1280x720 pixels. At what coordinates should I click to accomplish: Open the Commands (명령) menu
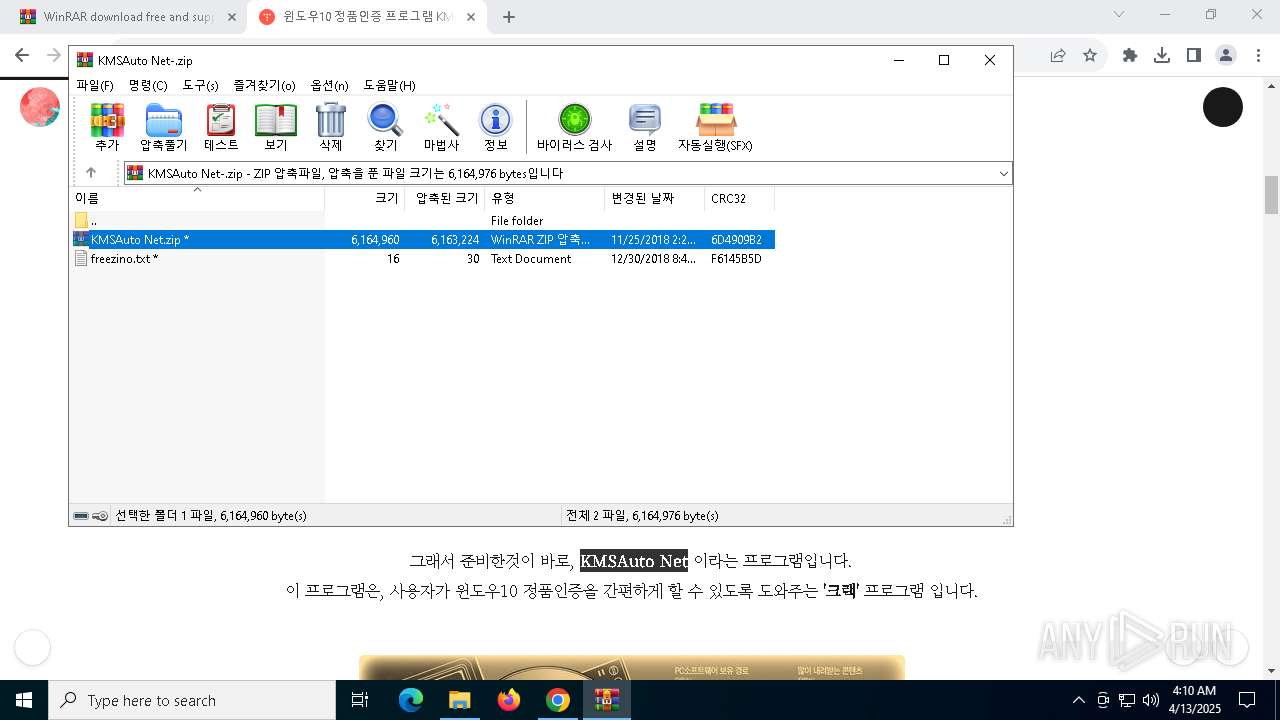tap(148, 86)
